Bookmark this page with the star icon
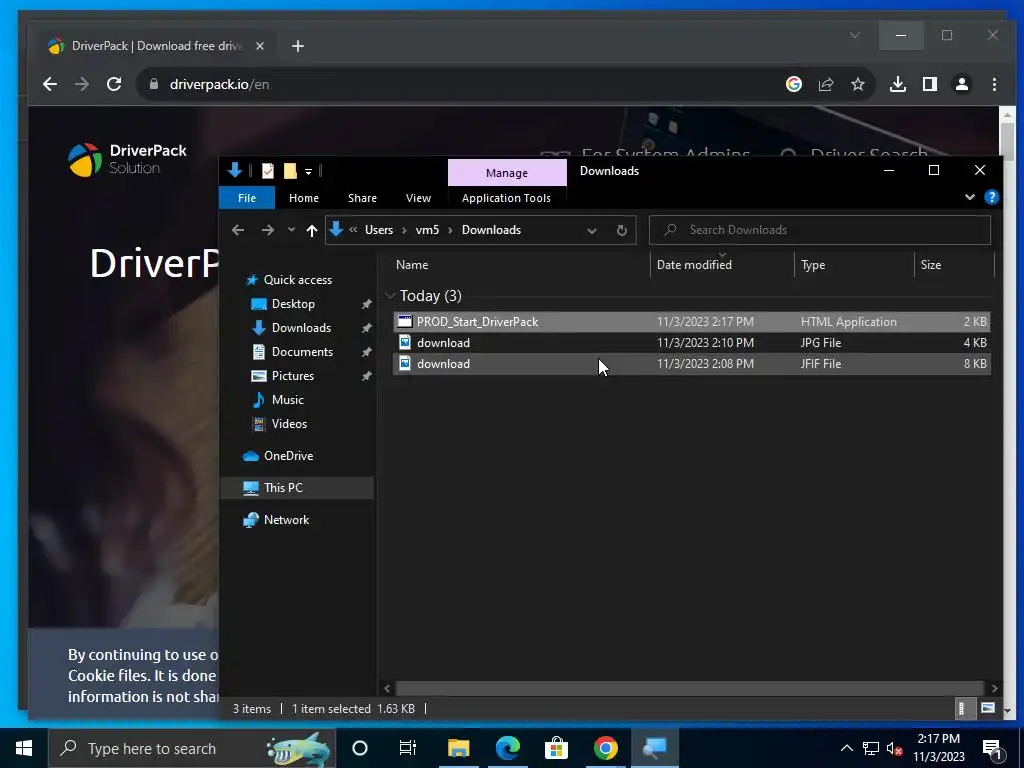 point(857,84)
